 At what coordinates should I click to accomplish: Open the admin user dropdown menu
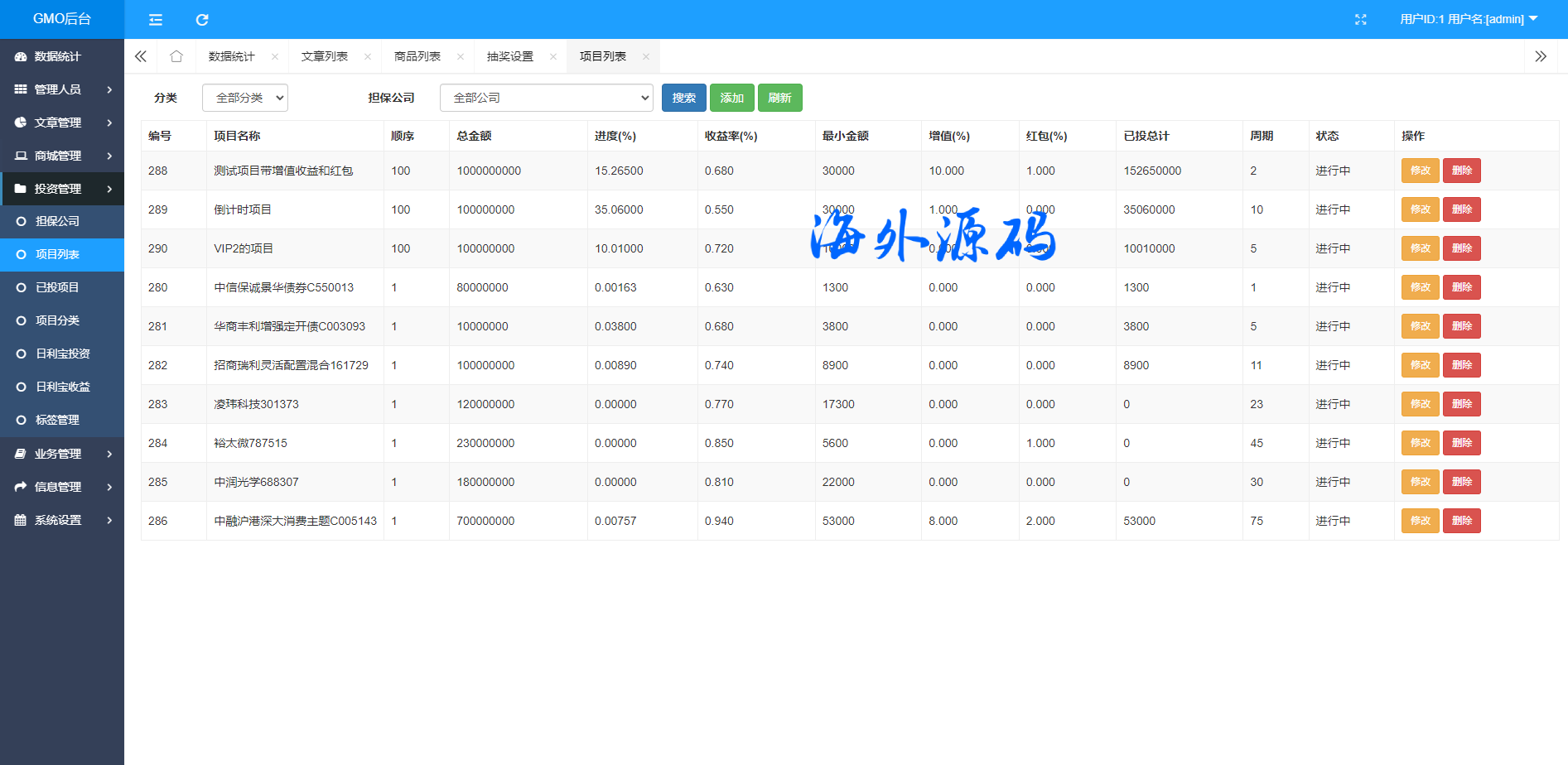tap(1468, 19)
